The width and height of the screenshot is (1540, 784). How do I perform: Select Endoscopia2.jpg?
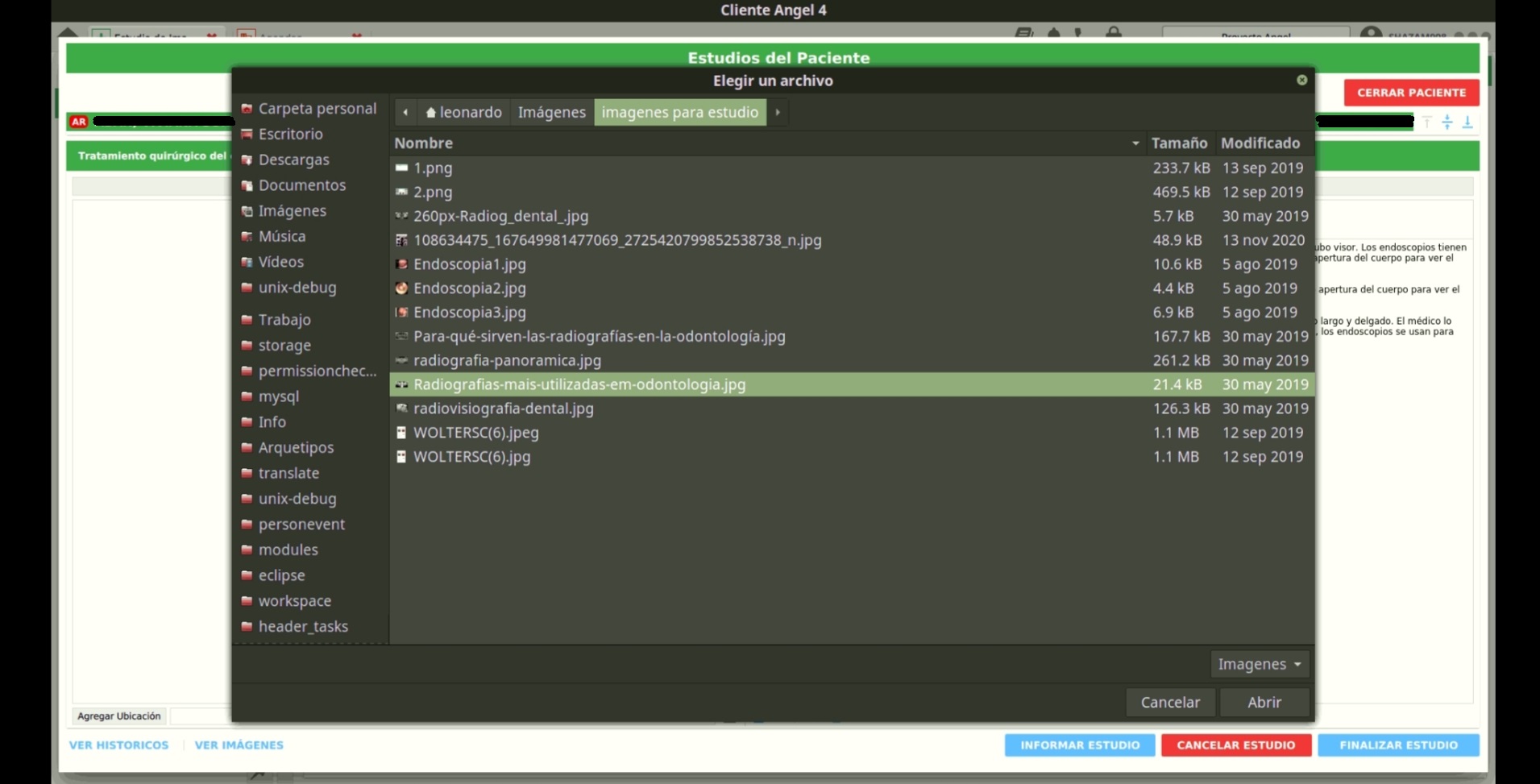click(852, 288)
